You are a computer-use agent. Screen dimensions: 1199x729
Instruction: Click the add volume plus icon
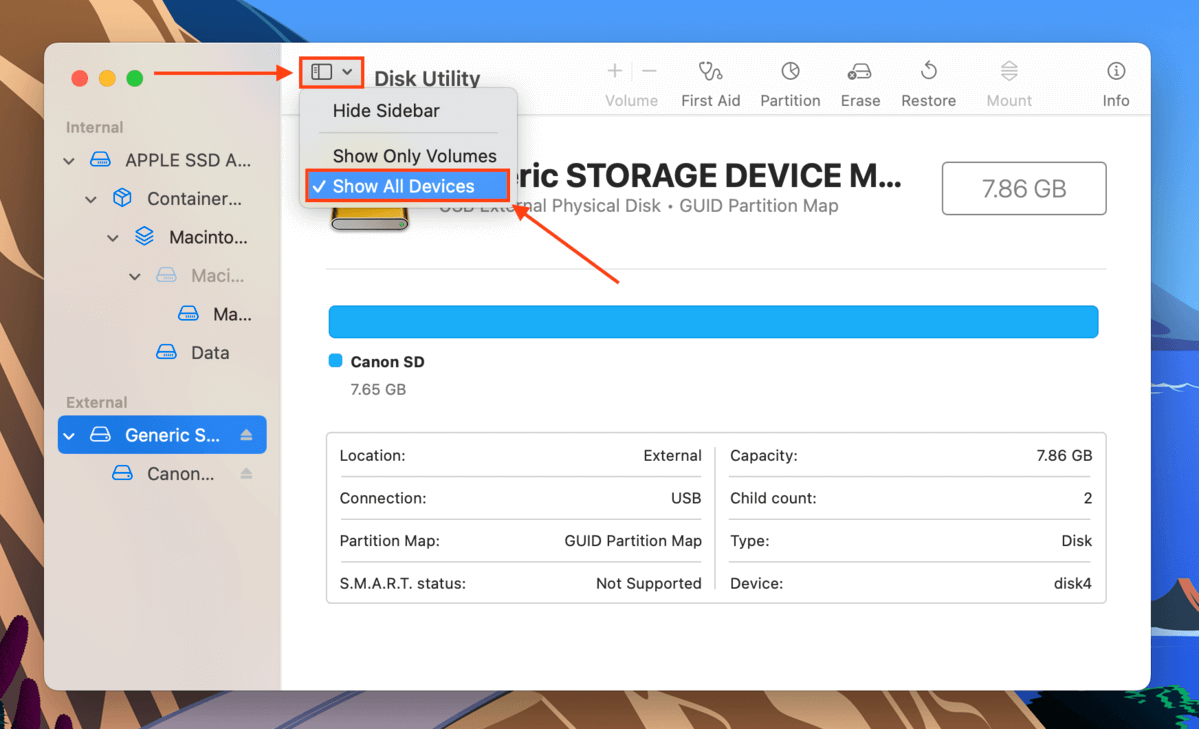click(614, 71)
